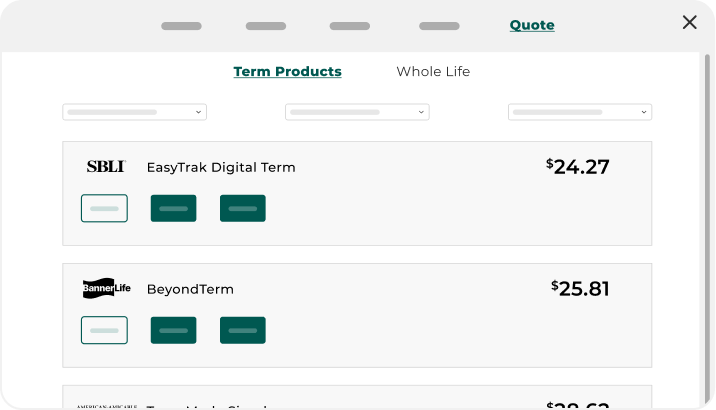Click the outlined button under EasyTrak Digital Term
This screenshot has width=716, height=410.
click(104, 208)
